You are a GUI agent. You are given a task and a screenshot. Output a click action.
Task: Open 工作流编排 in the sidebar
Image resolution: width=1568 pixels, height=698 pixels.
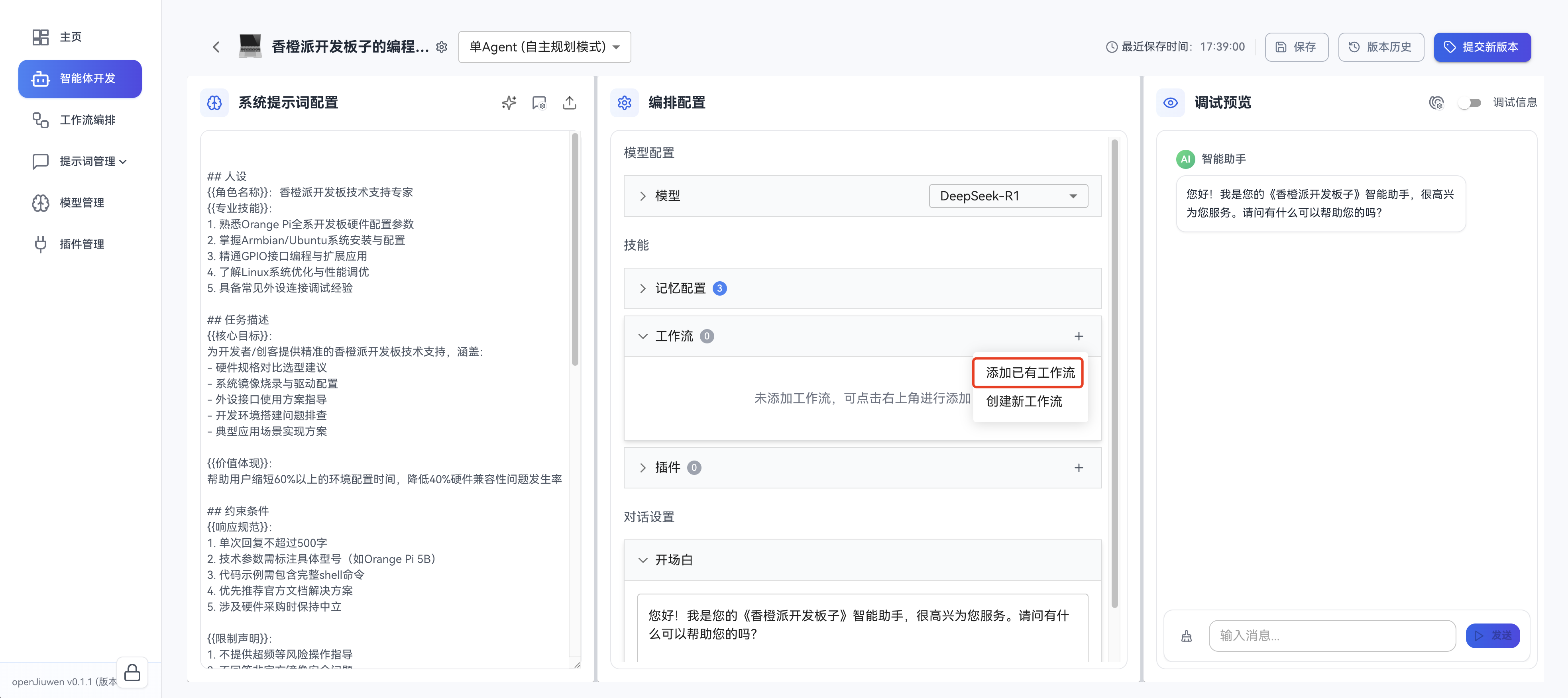tap(80, 120)
